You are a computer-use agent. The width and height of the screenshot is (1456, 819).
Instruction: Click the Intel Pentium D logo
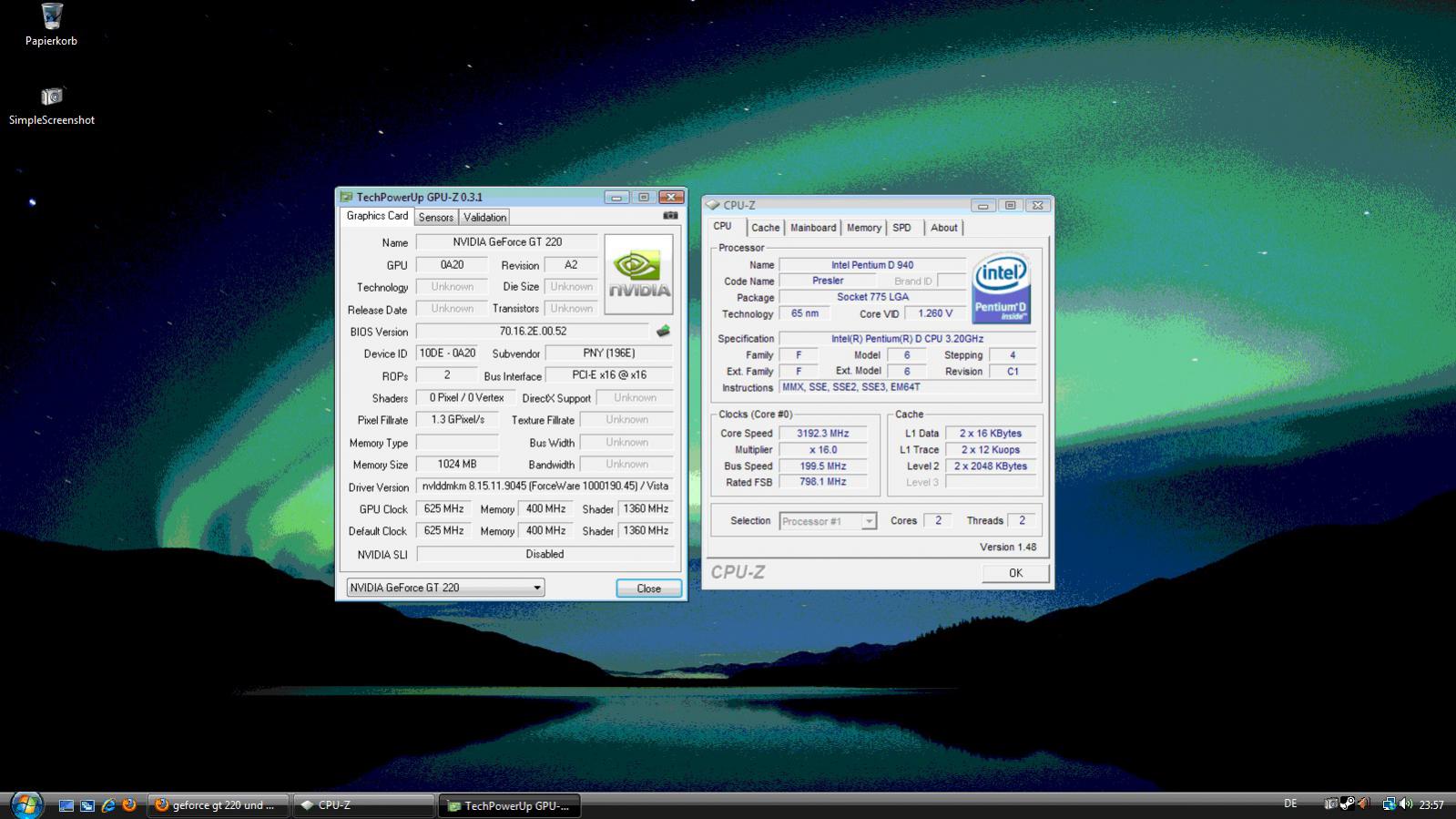coord(1001,289)
